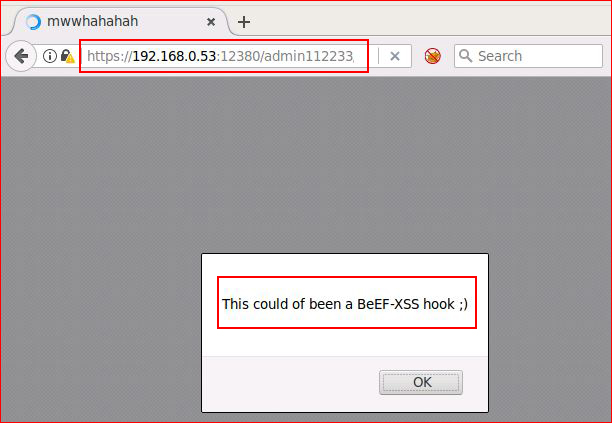Image resolution: width=612 pixels, height=423 pixels.
Task: Click the white dialog area above the message
Action: pos(345,265)
